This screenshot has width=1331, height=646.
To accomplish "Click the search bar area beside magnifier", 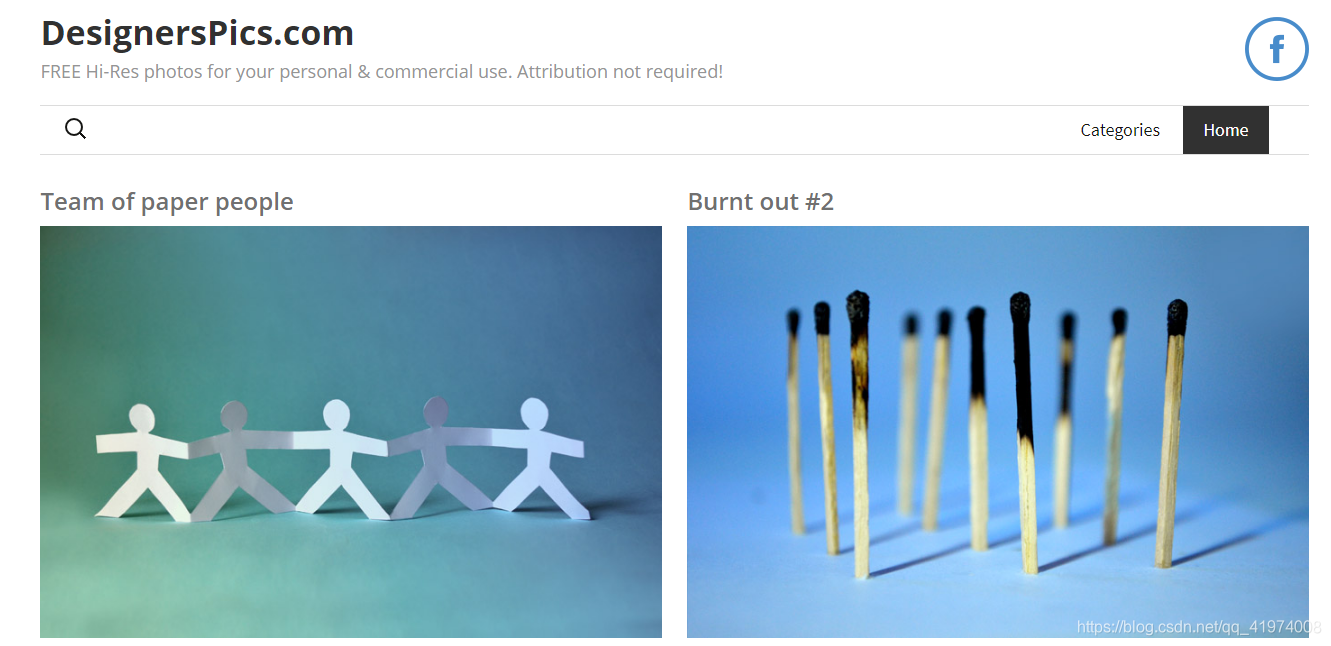I will pos(570,130).
